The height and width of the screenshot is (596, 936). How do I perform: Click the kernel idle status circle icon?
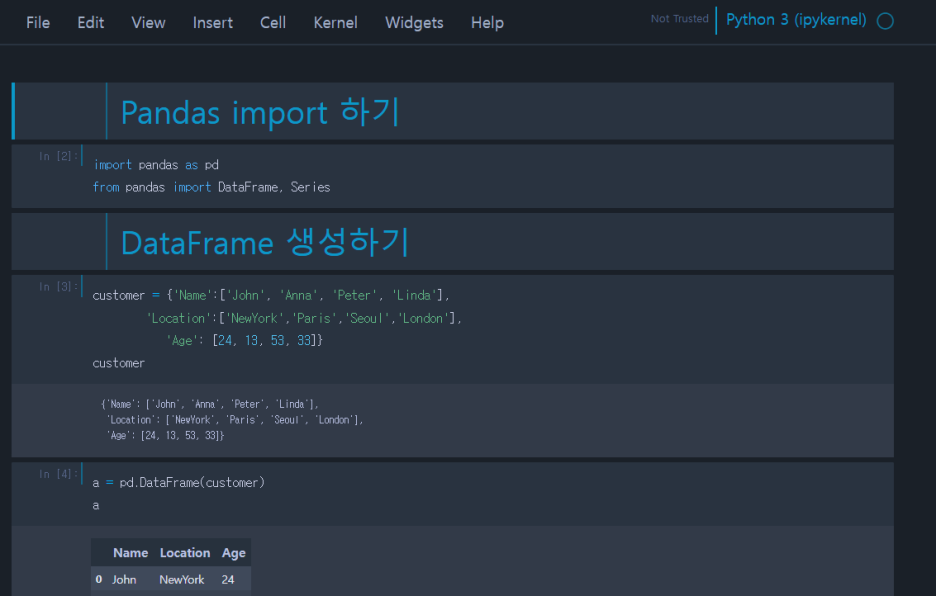tap(885, 21)
